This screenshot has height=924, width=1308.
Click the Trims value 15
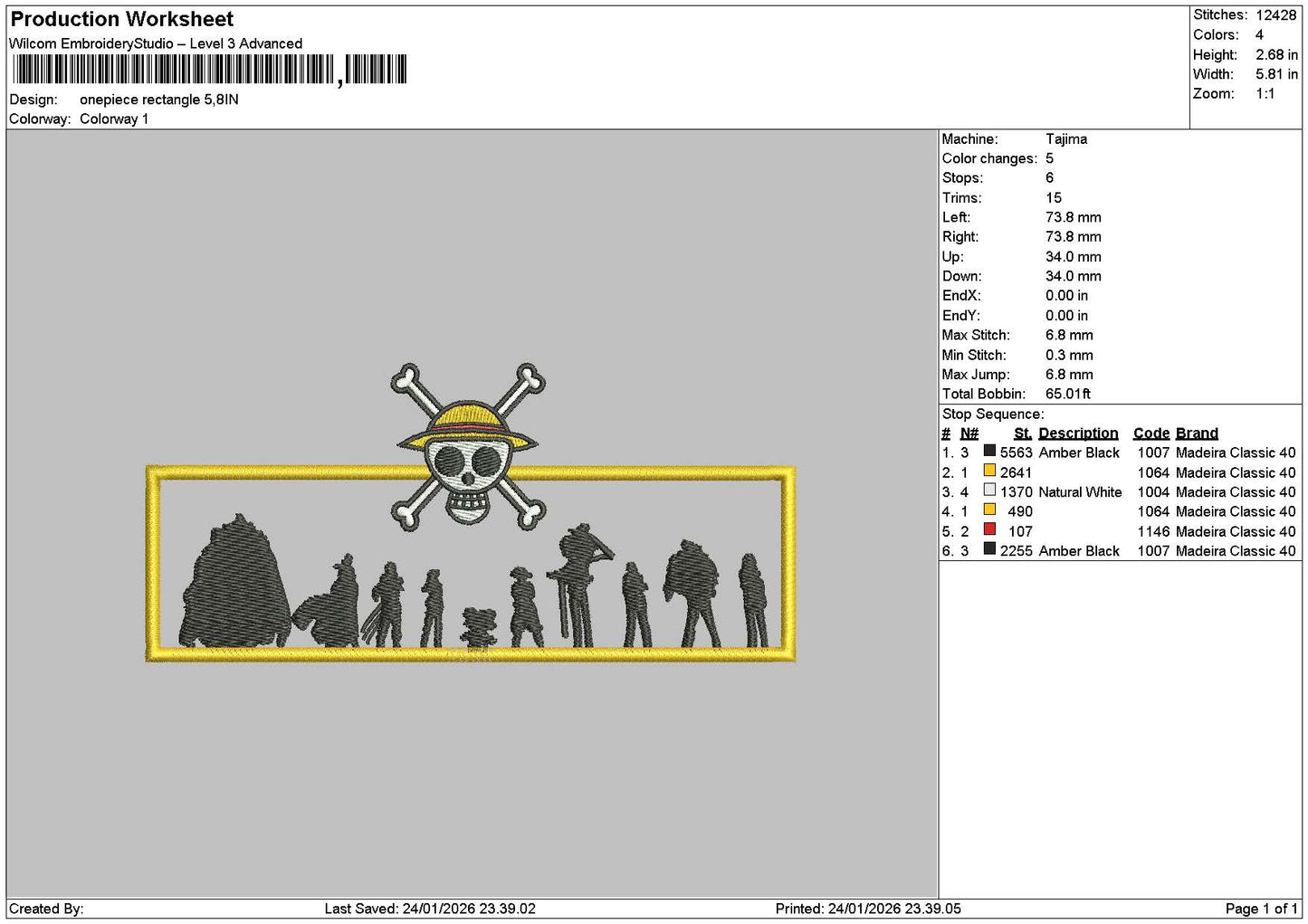coord(1054,198)
